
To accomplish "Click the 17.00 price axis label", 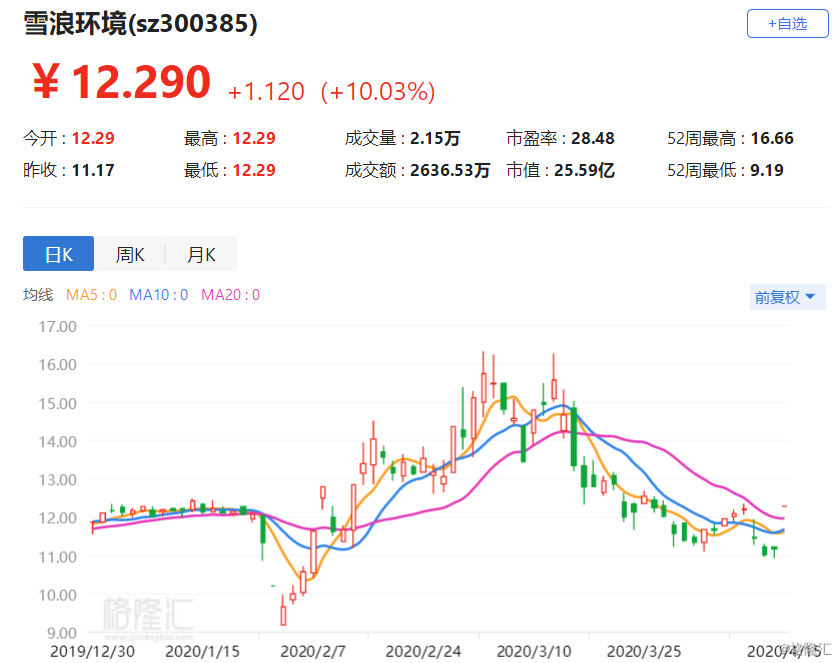I will (57, 326).
